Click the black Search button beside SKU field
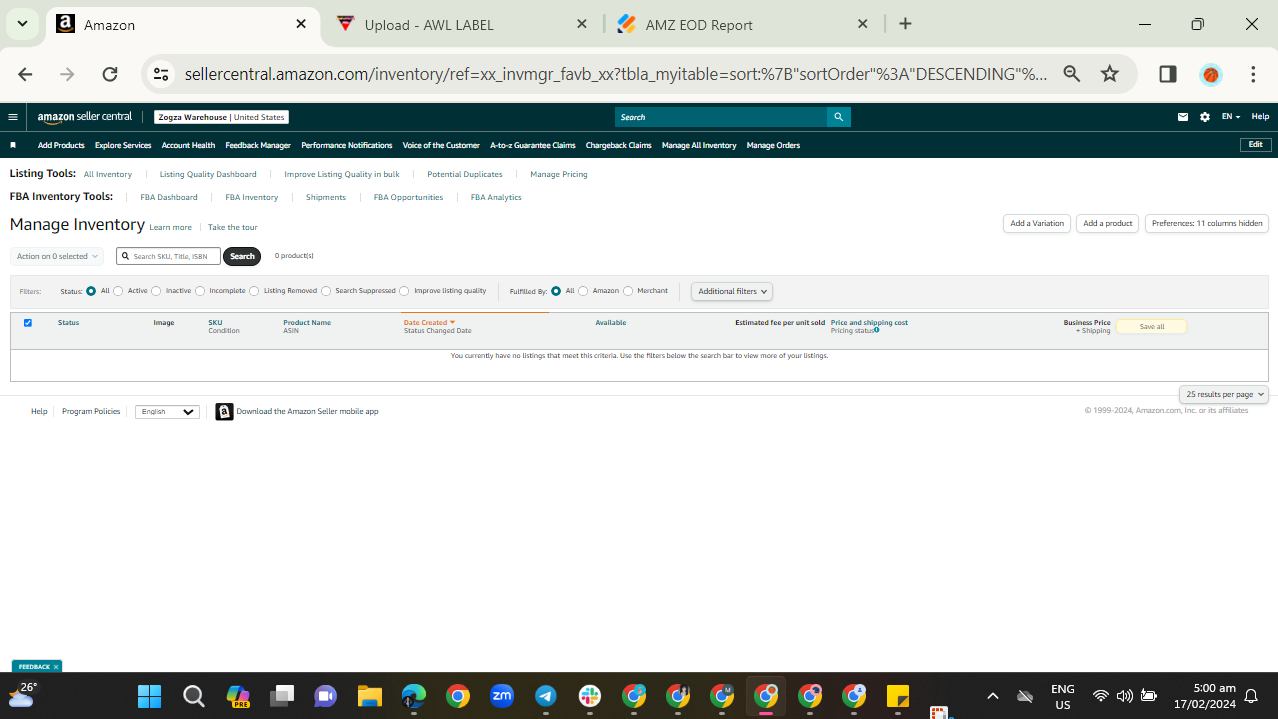The height and width of the screenshot is (719, 1278). 242,256
